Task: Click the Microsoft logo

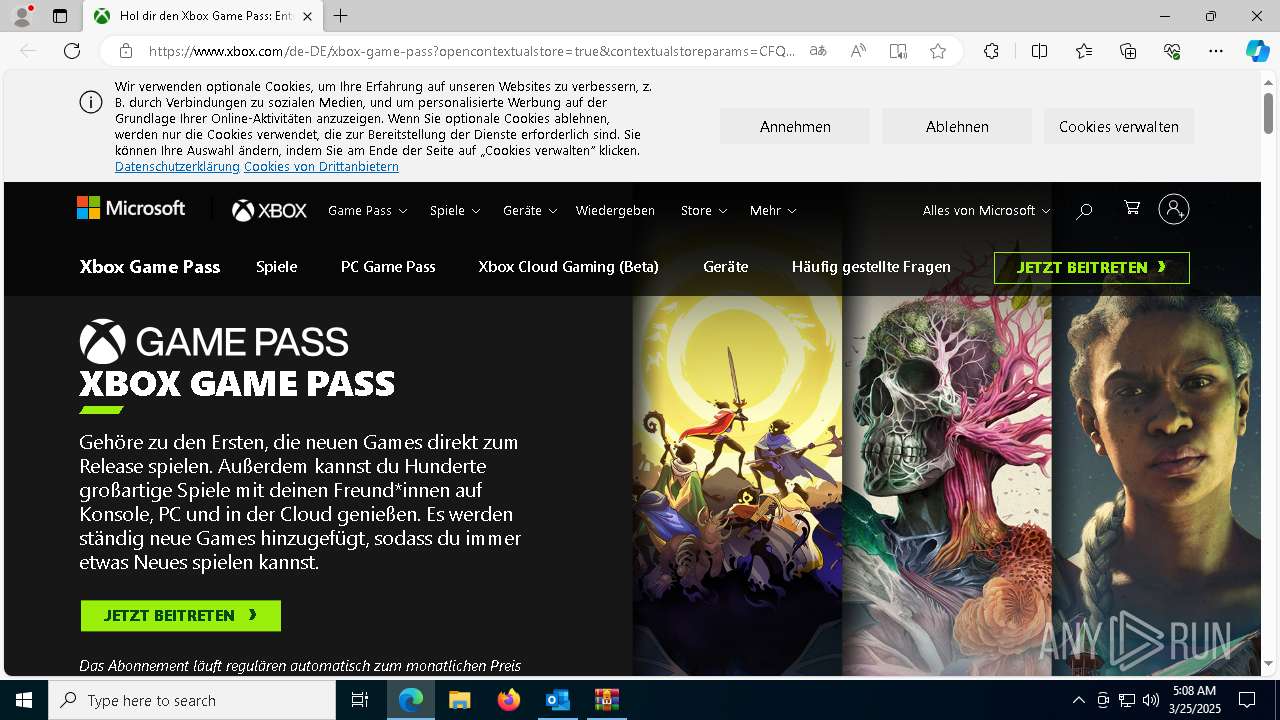Action: (131, 208)
